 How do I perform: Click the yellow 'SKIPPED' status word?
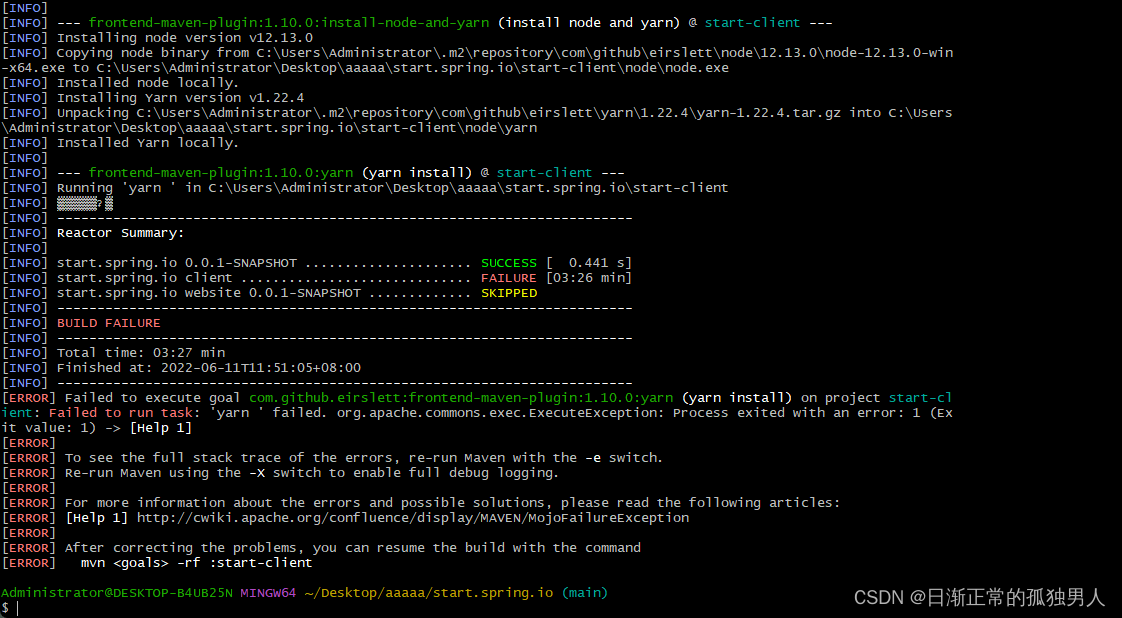pyautogui.click(x=509, y=293)
